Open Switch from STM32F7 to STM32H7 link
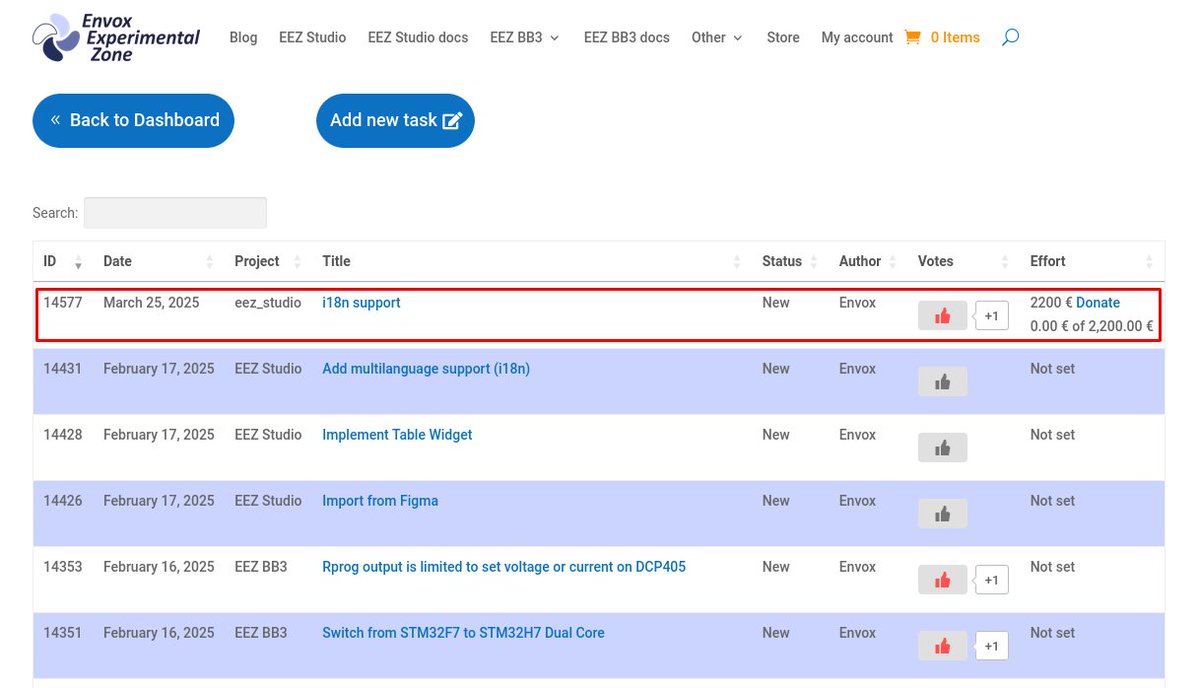 (x=463, y=632)
